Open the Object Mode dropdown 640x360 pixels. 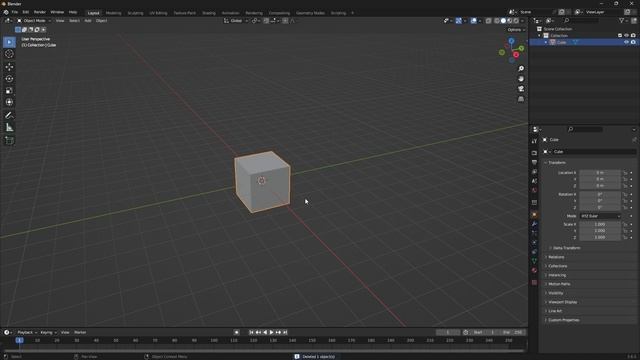(x=34, y=21)
